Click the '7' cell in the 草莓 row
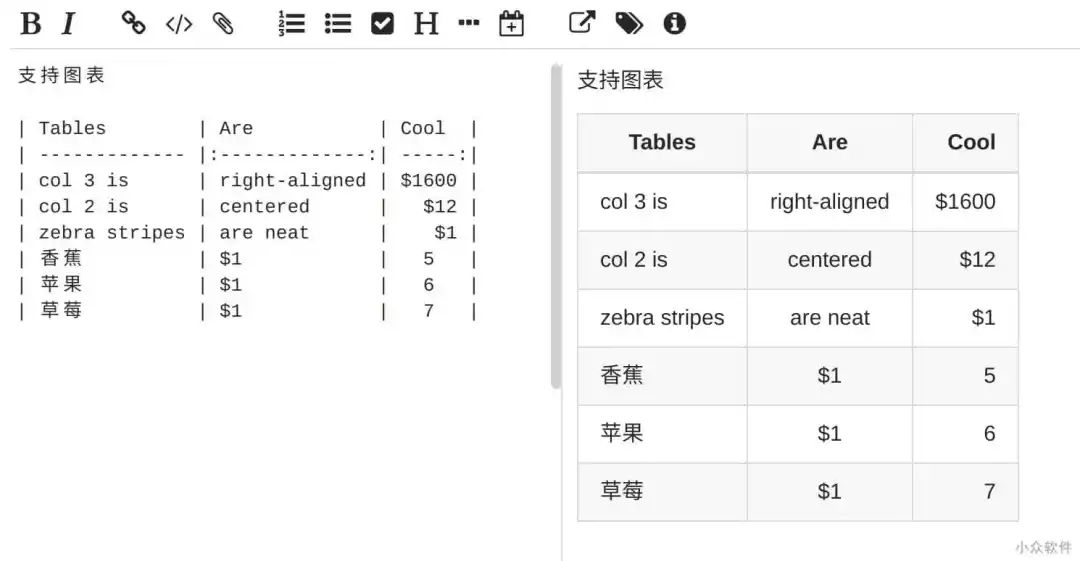The image size is (1080, 561). click(x=965, y=491)
